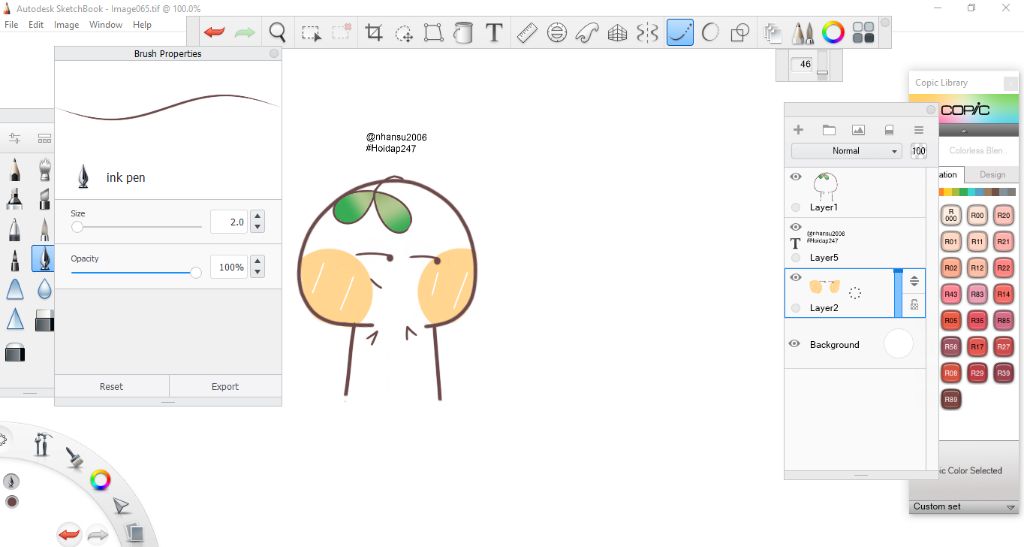The image size is (1024, 547).
Task: Enable the Symmetry tool
Action: click(648, 33)
